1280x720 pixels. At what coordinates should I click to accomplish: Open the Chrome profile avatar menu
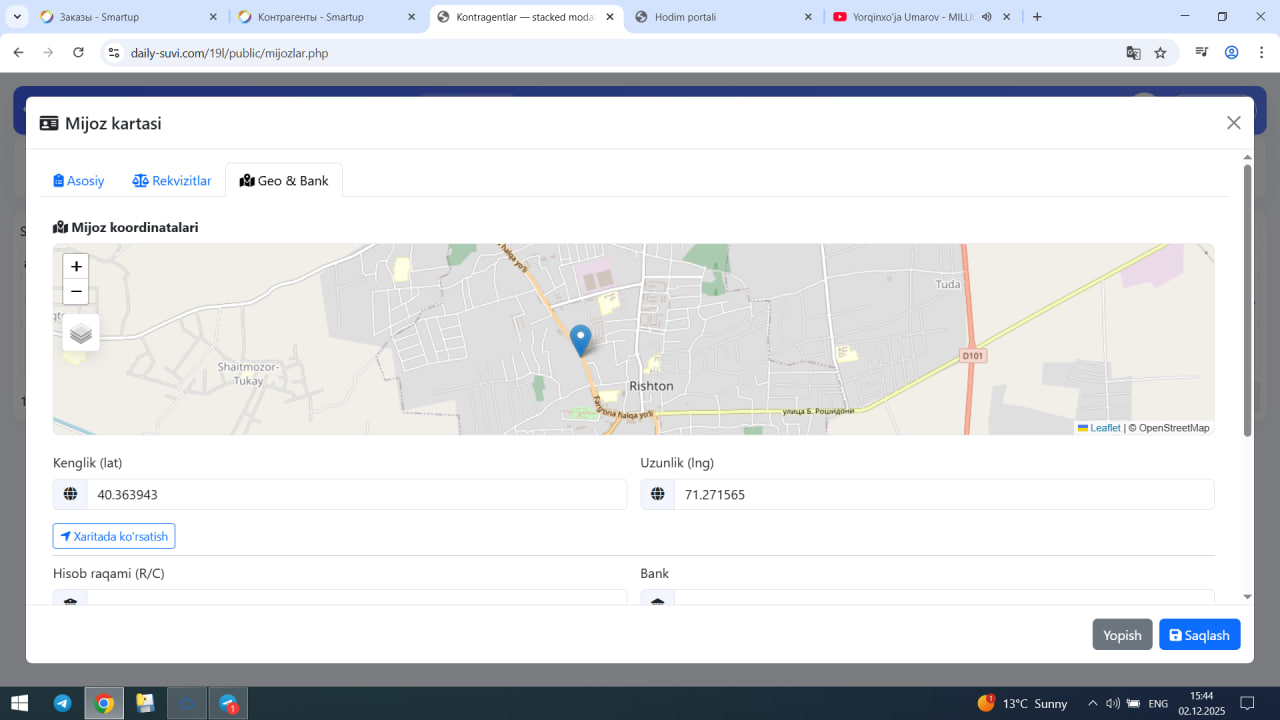(1232, 53)
